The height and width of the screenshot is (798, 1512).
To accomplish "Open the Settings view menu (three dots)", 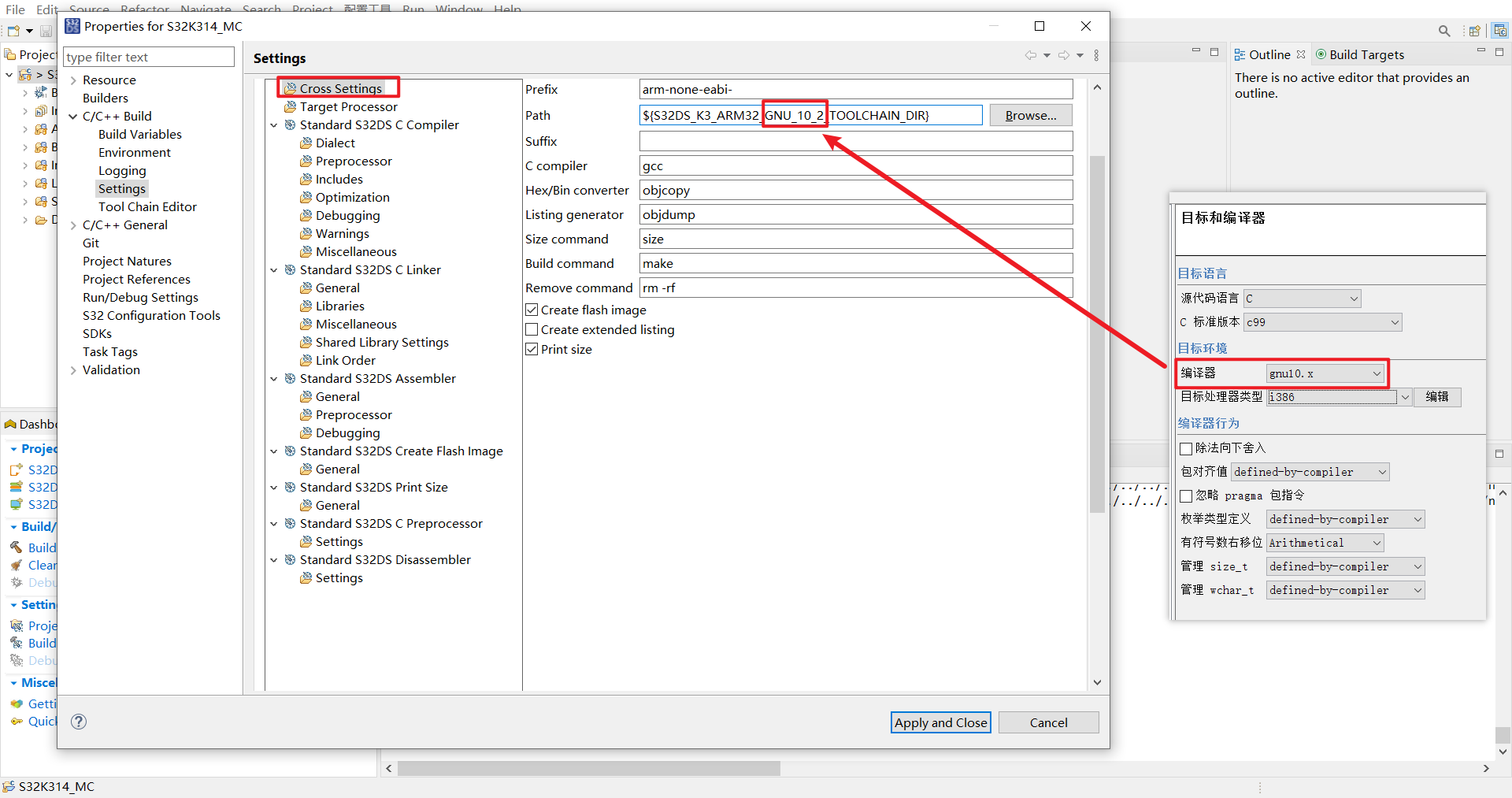I will pos(1096,55).
